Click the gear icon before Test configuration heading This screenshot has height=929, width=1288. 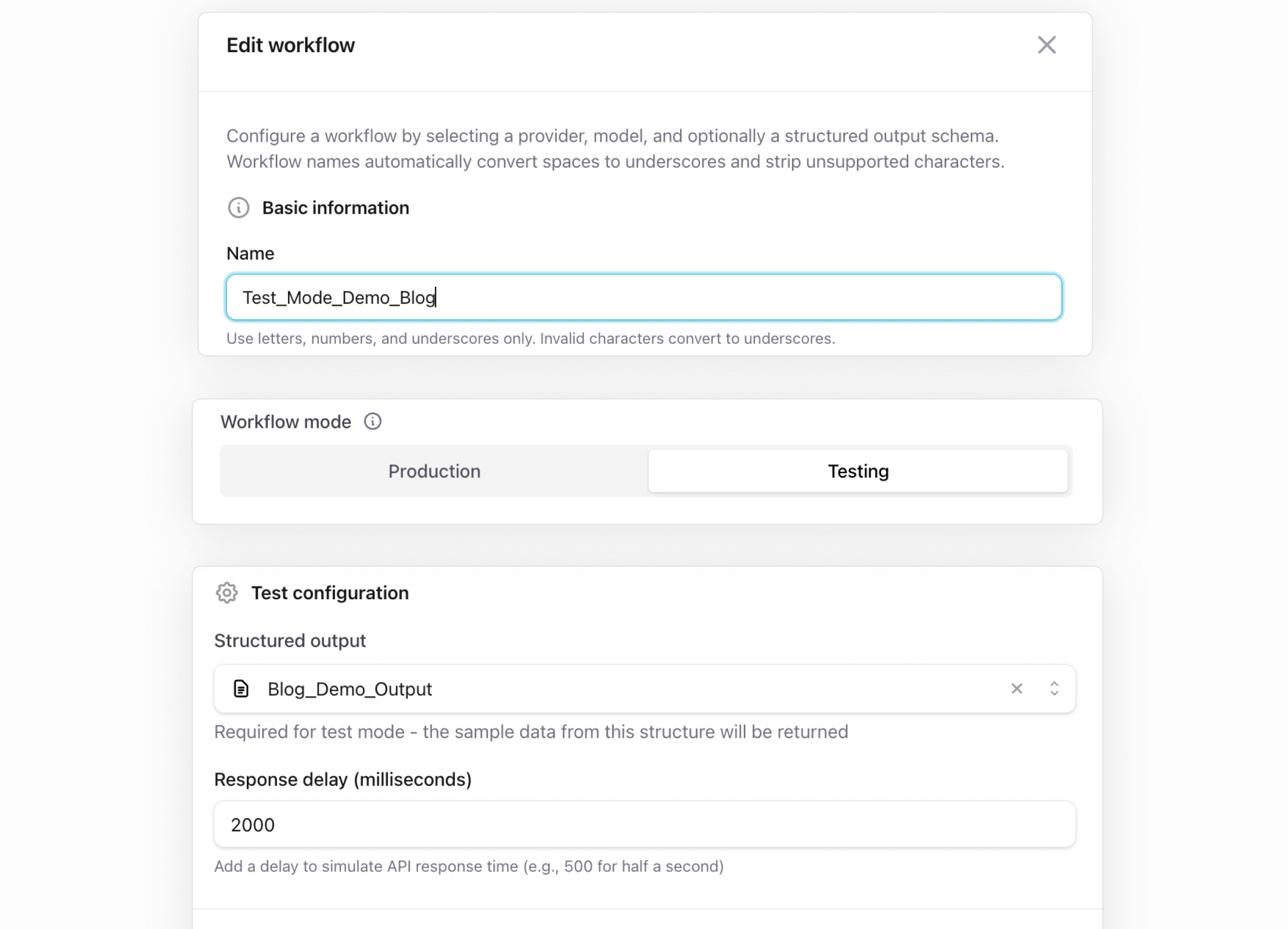(227, 593)
